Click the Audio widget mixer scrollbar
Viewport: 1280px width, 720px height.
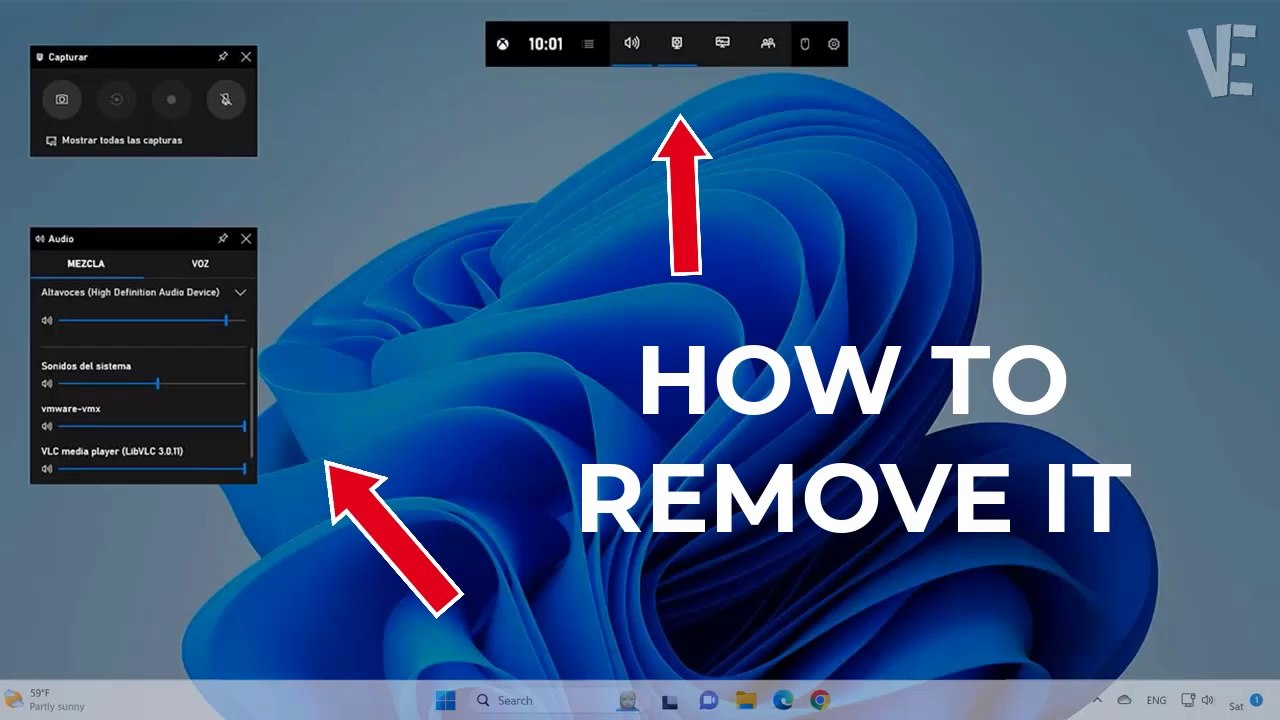click(252, 404)
